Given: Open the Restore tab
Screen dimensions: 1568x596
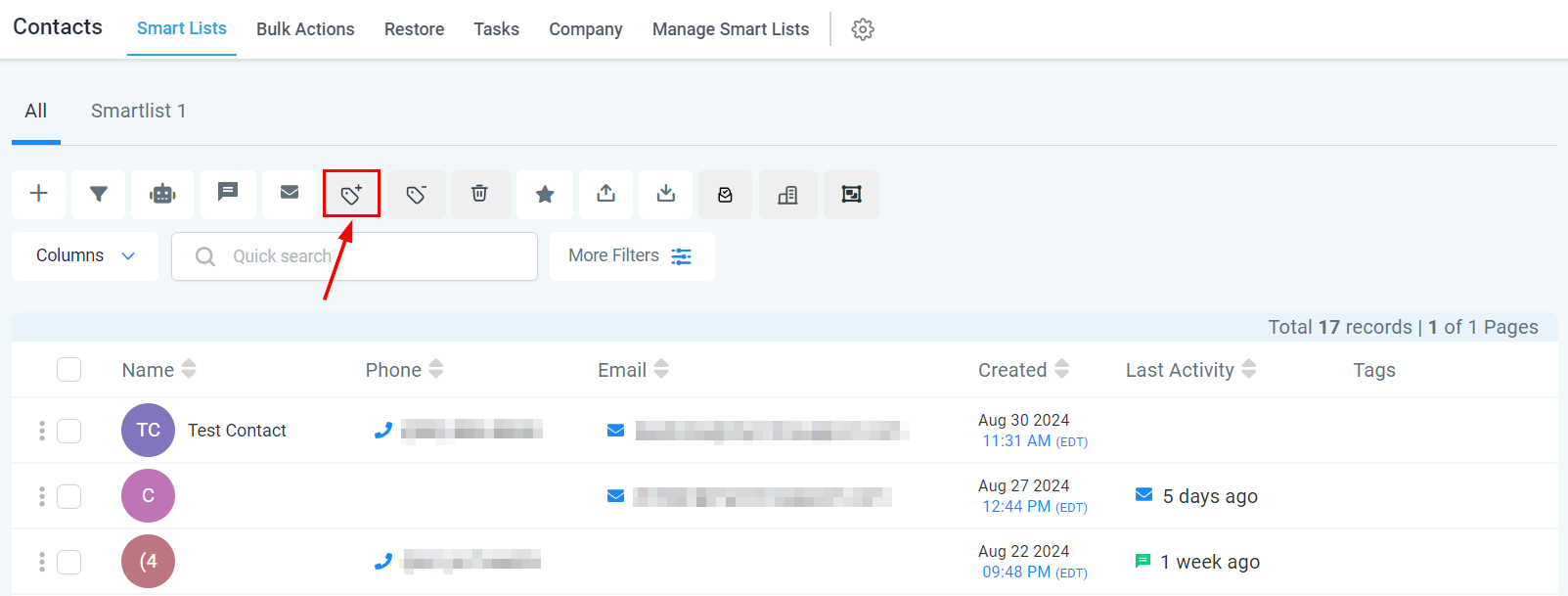Looking at the screenshot, I should (414, 29).
